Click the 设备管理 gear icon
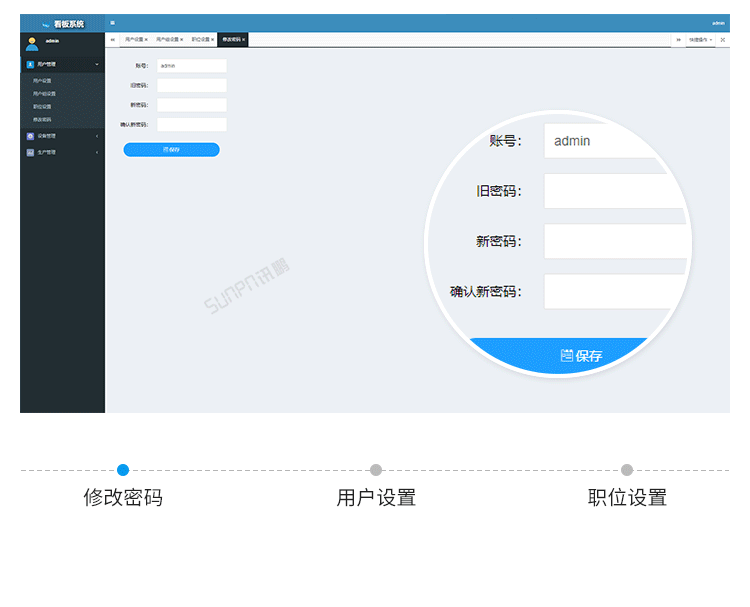The image size is (750, 607). pyautogui.click(x=30, y=136)
